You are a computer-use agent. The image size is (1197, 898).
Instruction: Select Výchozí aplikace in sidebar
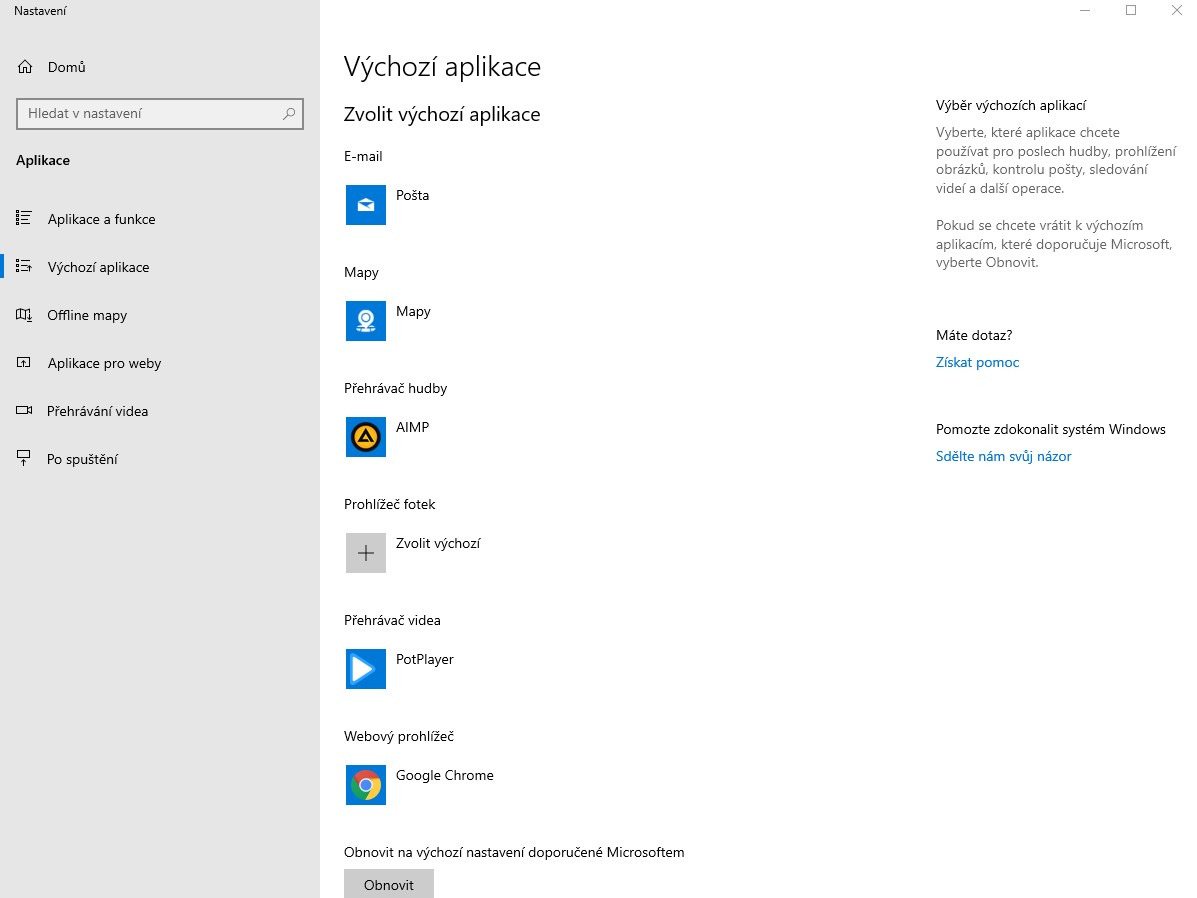tap(98, 267)
